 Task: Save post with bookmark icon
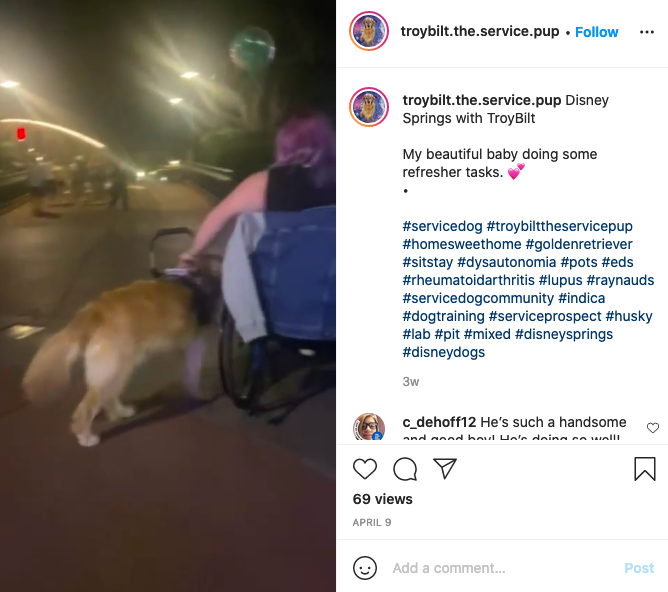pyautogui.click(x=645, y=469)
